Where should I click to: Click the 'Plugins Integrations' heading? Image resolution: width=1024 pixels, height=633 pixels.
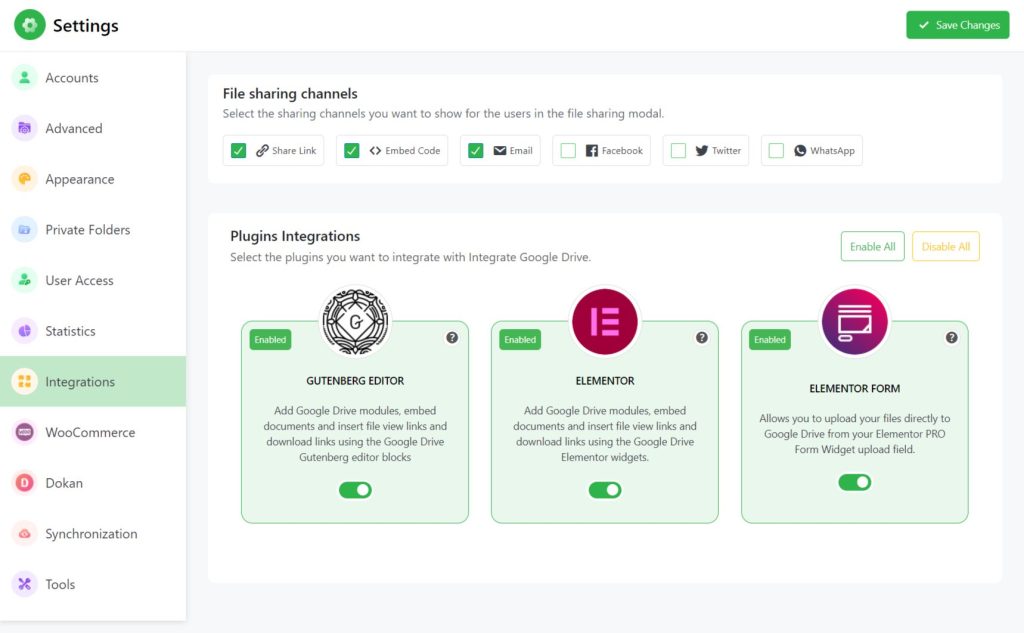coord(295,236)
